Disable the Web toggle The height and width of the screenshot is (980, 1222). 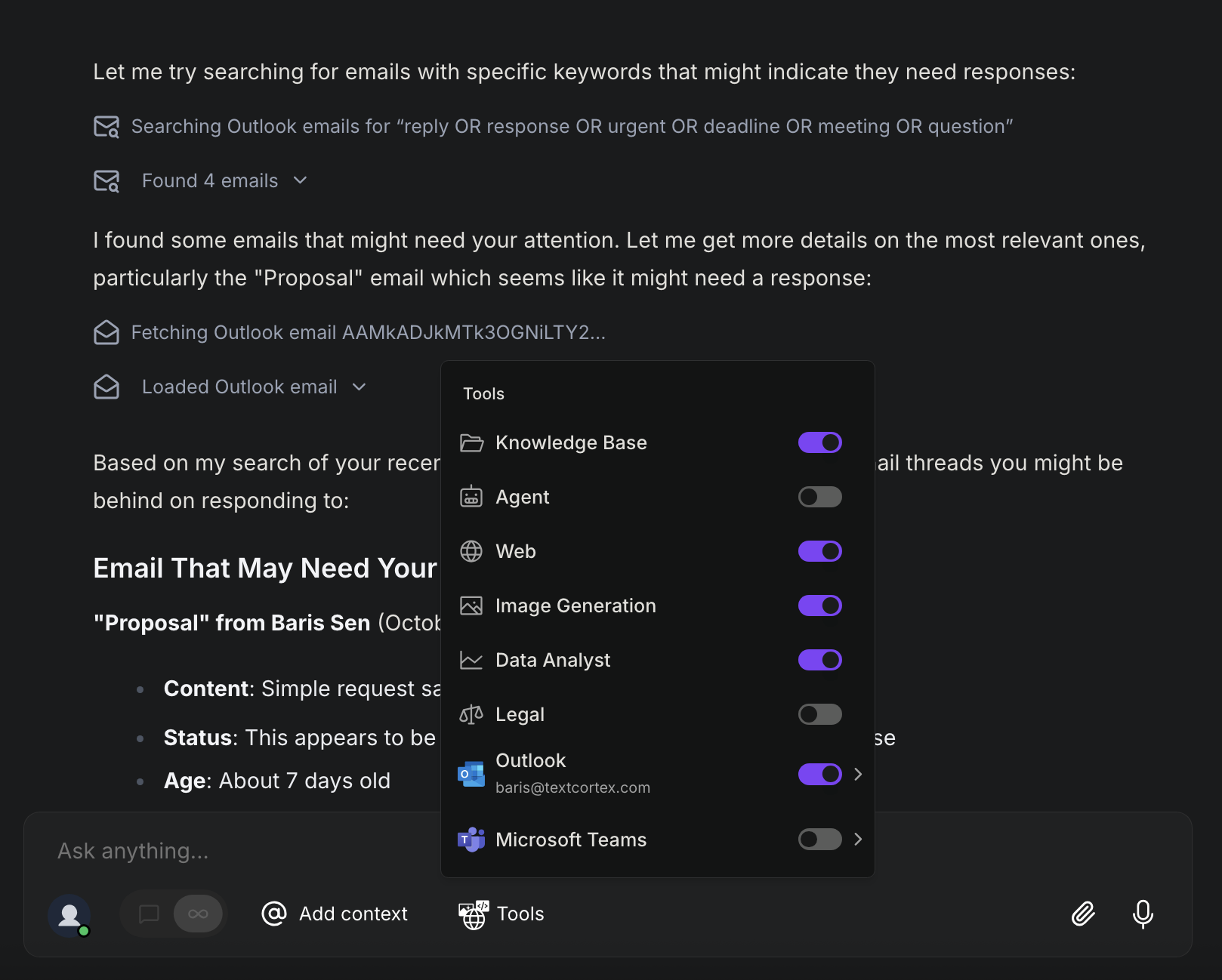pyautogui.click(x=819, y=551)
